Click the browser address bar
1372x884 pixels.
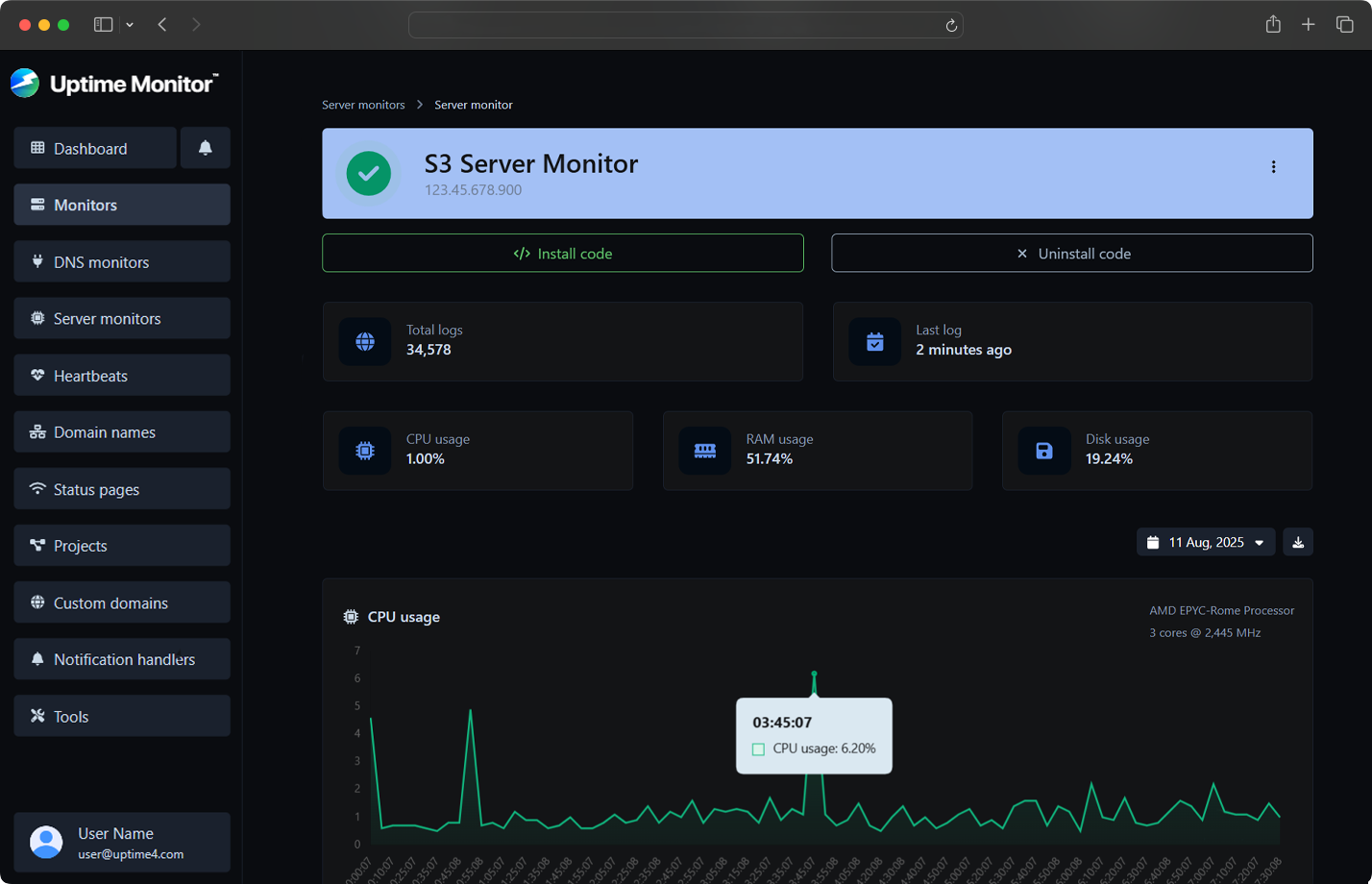[686, 25]
